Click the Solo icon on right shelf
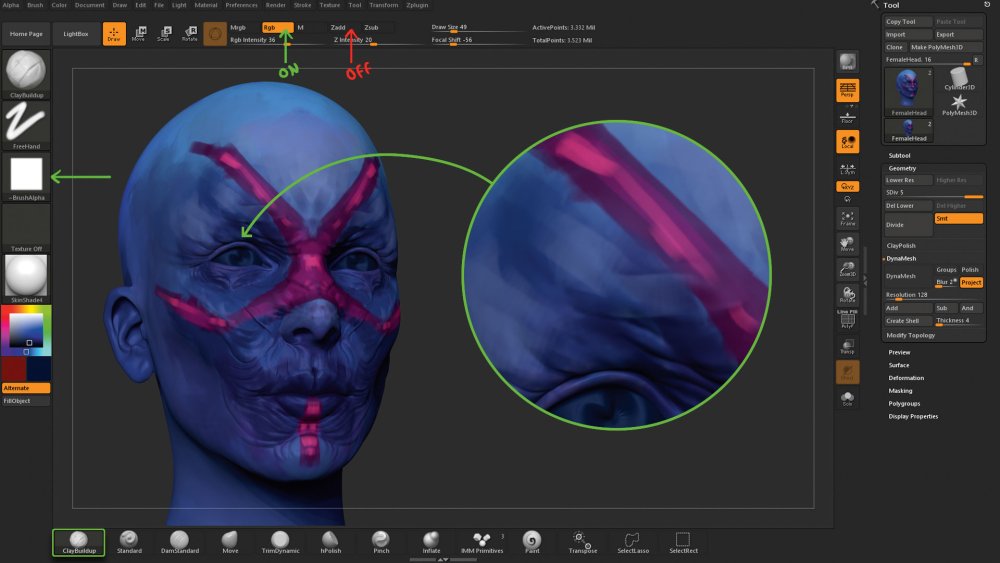This screenshot has width=1000, height=563. [x=848, y=398]
